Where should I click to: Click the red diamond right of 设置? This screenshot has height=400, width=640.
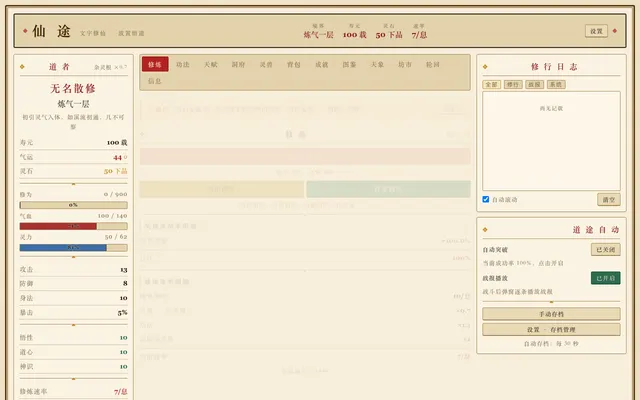pos(615,31)
